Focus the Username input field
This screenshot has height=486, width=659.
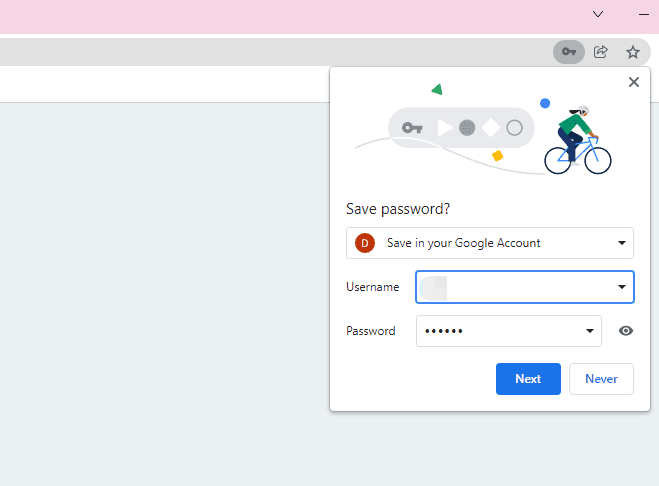525,287
